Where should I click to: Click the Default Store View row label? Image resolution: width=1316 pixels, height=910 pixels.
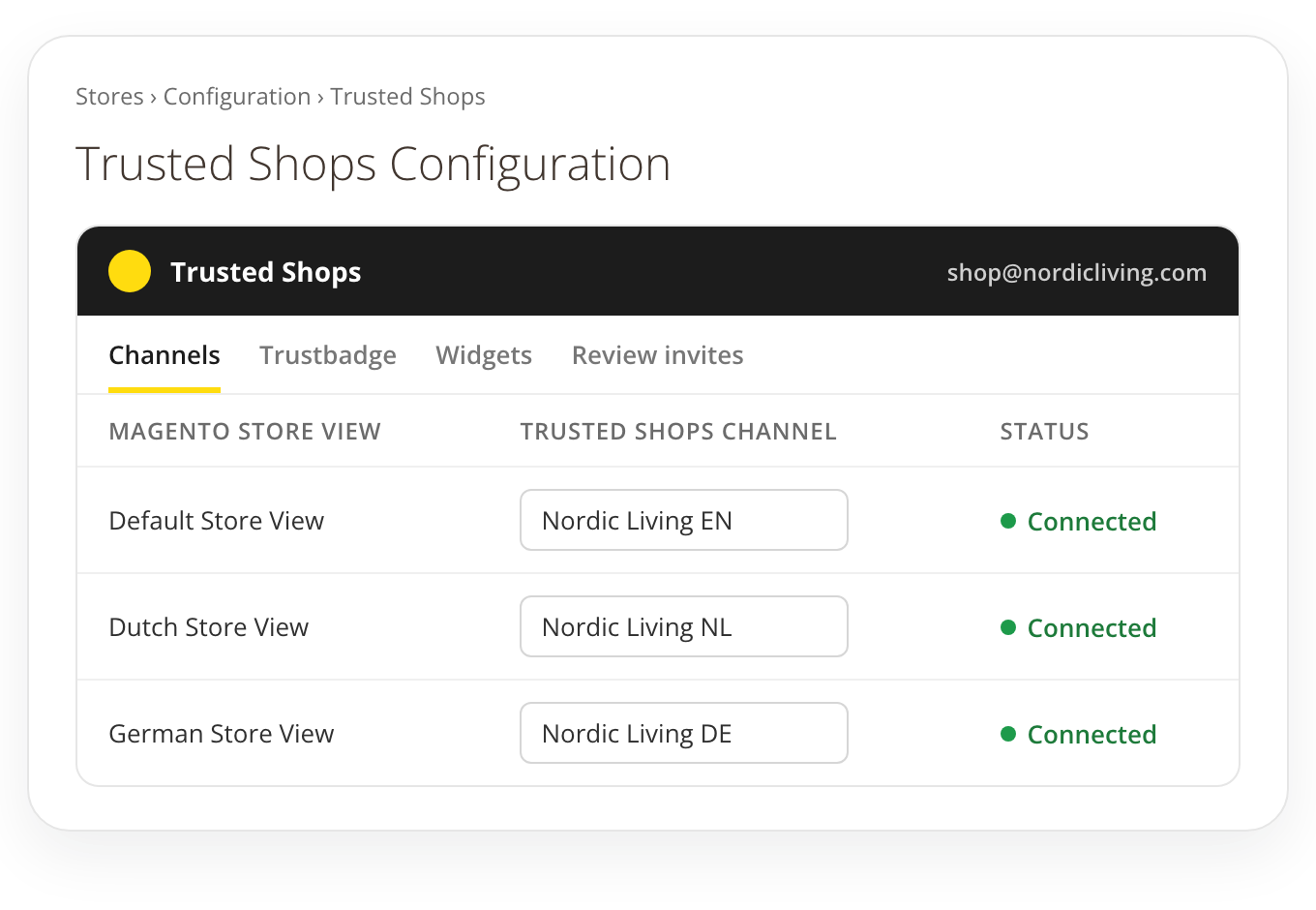pos(217,521)
